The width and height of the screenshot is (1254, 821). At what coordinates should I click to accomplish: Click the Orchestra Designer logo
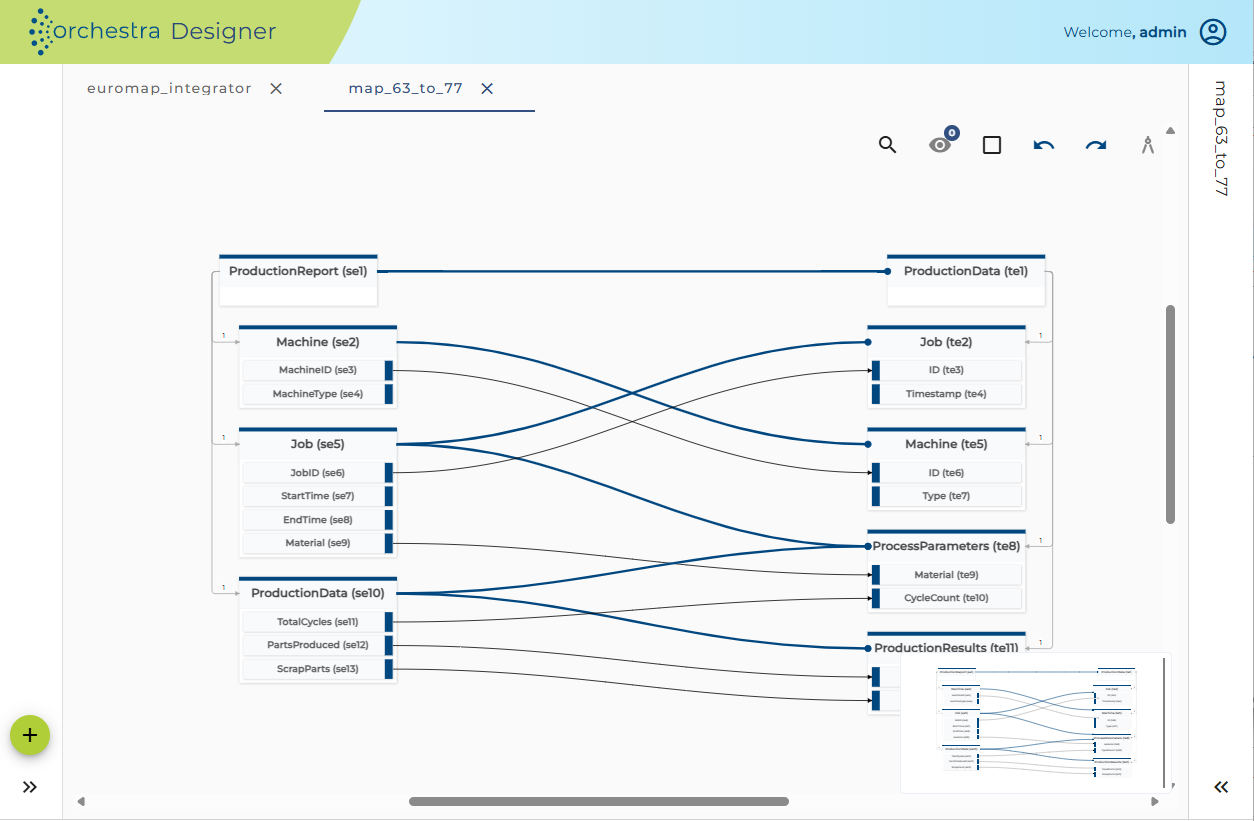[152, 31]
